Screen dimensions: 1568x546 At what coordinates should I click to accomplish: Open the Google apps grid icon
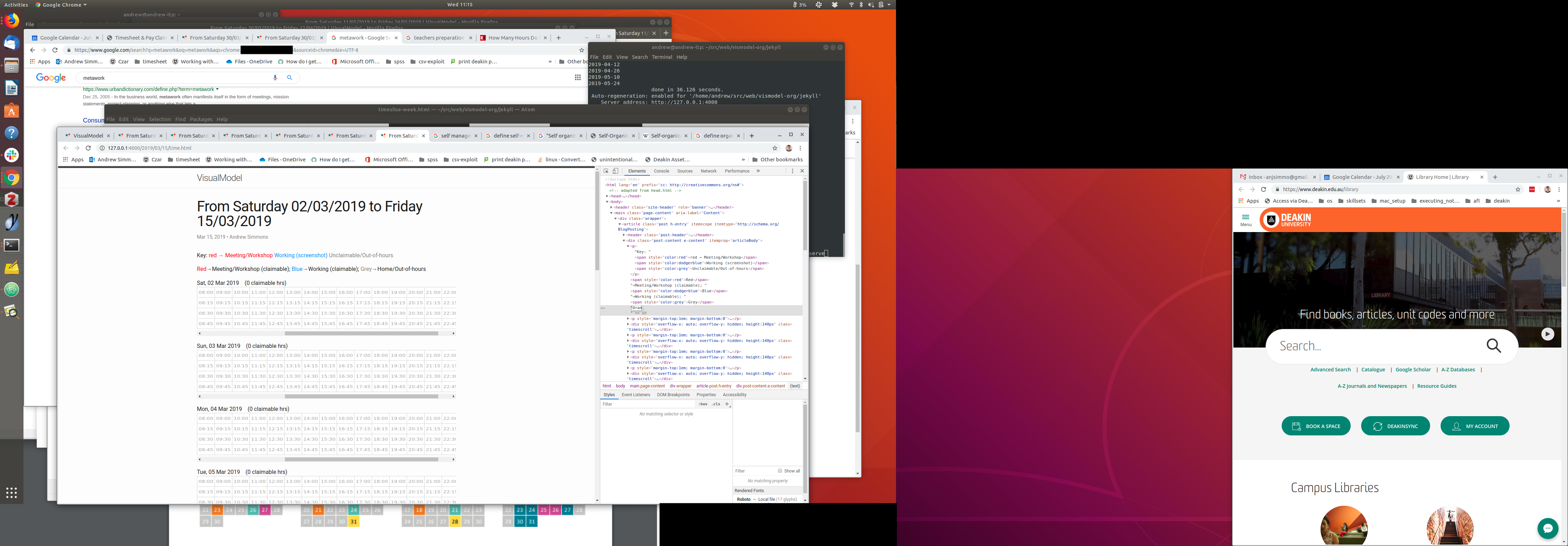[577, 77]
